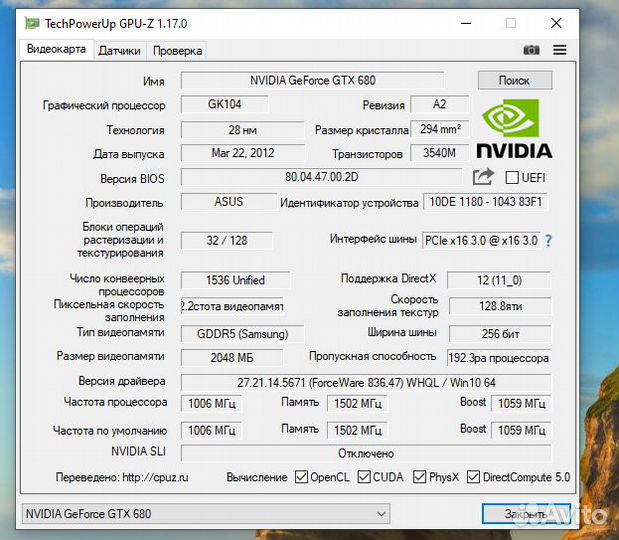Minimize the GPU-Z window
Image resolution: width=619 pixels, height=540 pixels.
point(466,23)
